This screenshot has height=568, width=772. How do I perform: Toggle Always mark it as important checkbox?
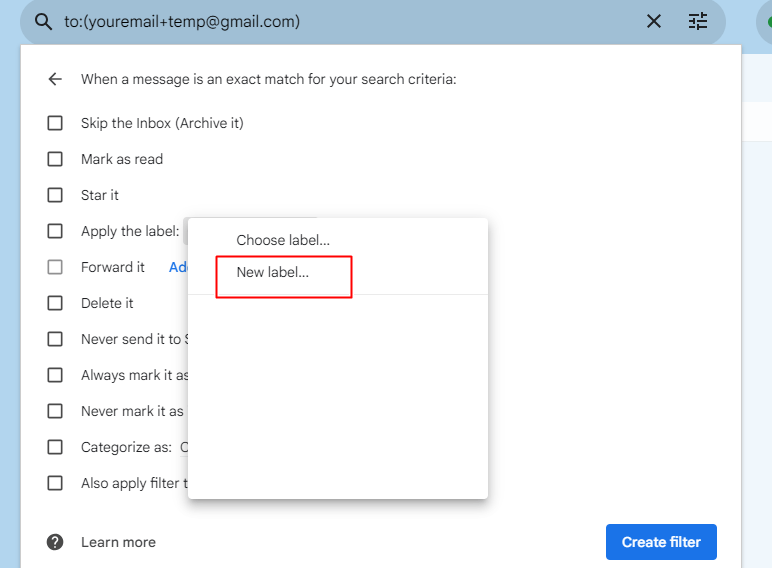click(55, 375)
